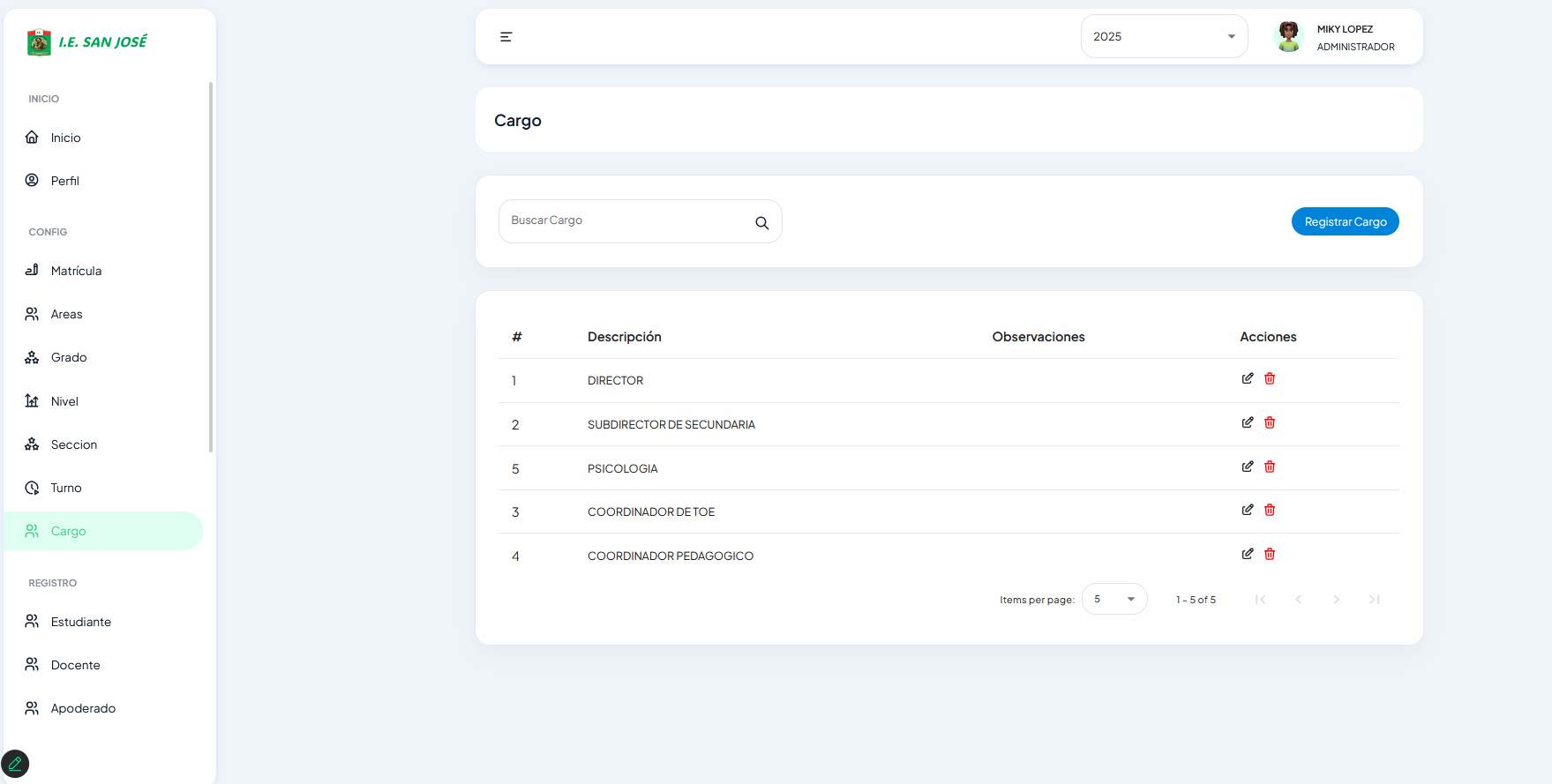Jump to the last page of the table
1552x784 pixels.
pos(1374,600)
